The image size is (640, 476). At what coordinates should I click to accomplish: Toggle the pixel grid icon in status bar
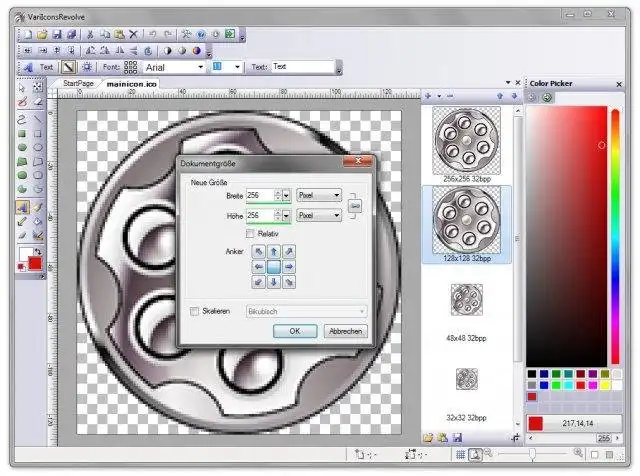(460, 454)
